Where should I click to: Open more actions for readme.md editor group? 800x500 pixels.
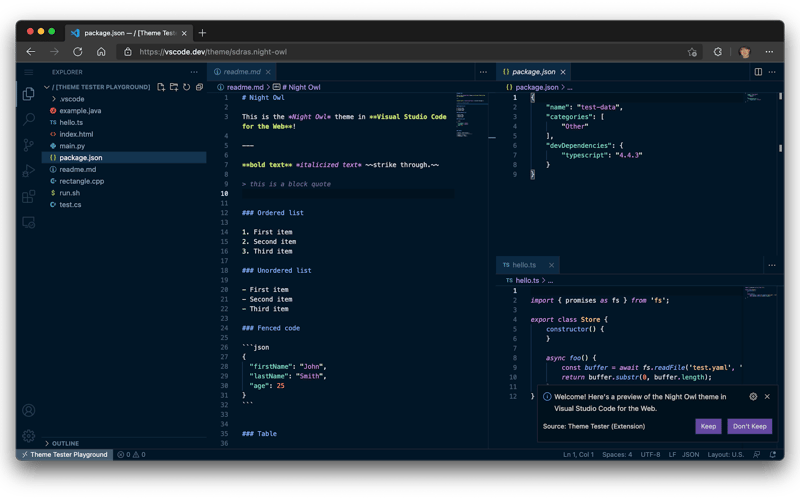[x=483, y=72]
